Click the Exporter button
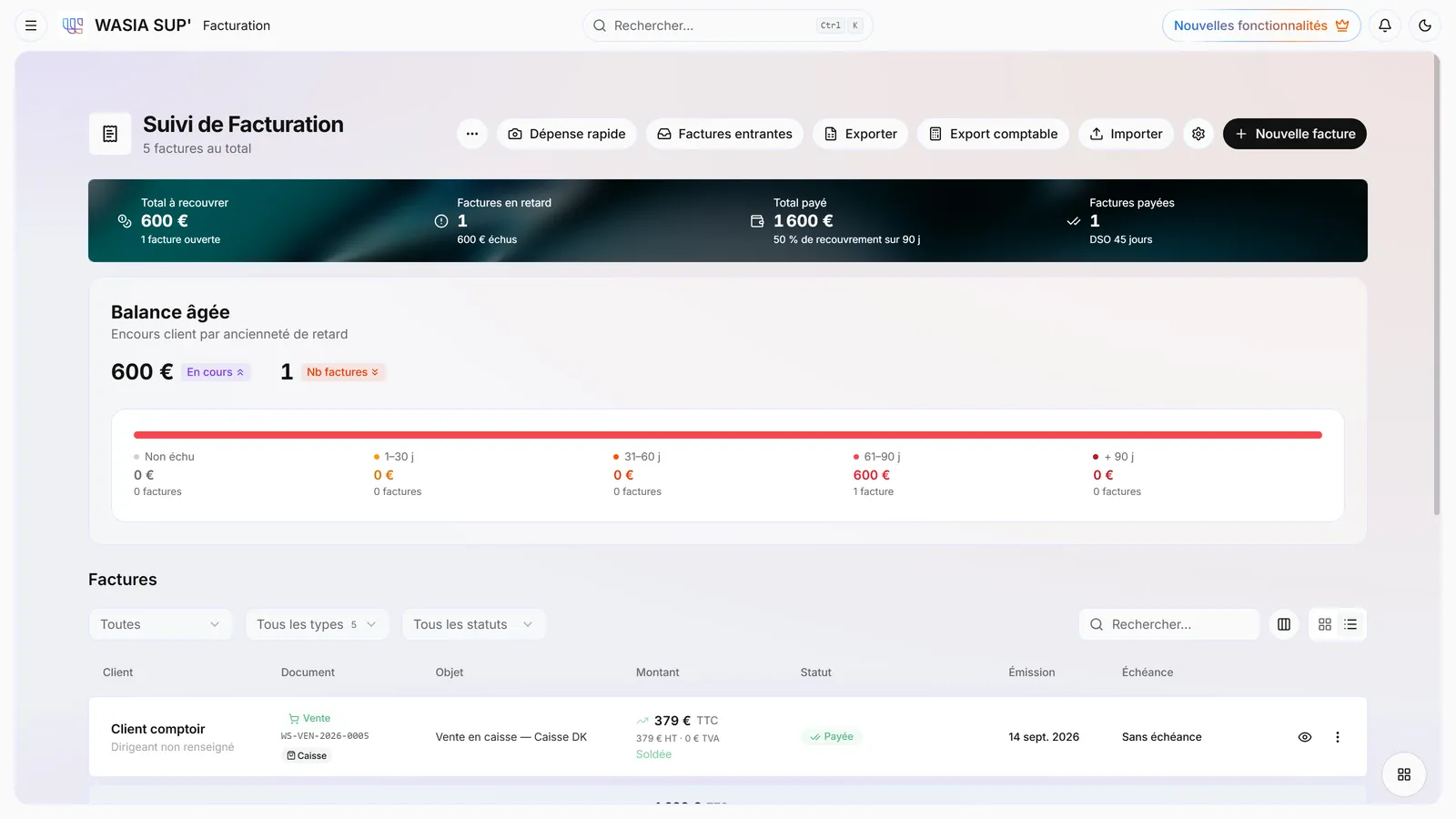Screen dimensions: 1456x819 [861, 134]
